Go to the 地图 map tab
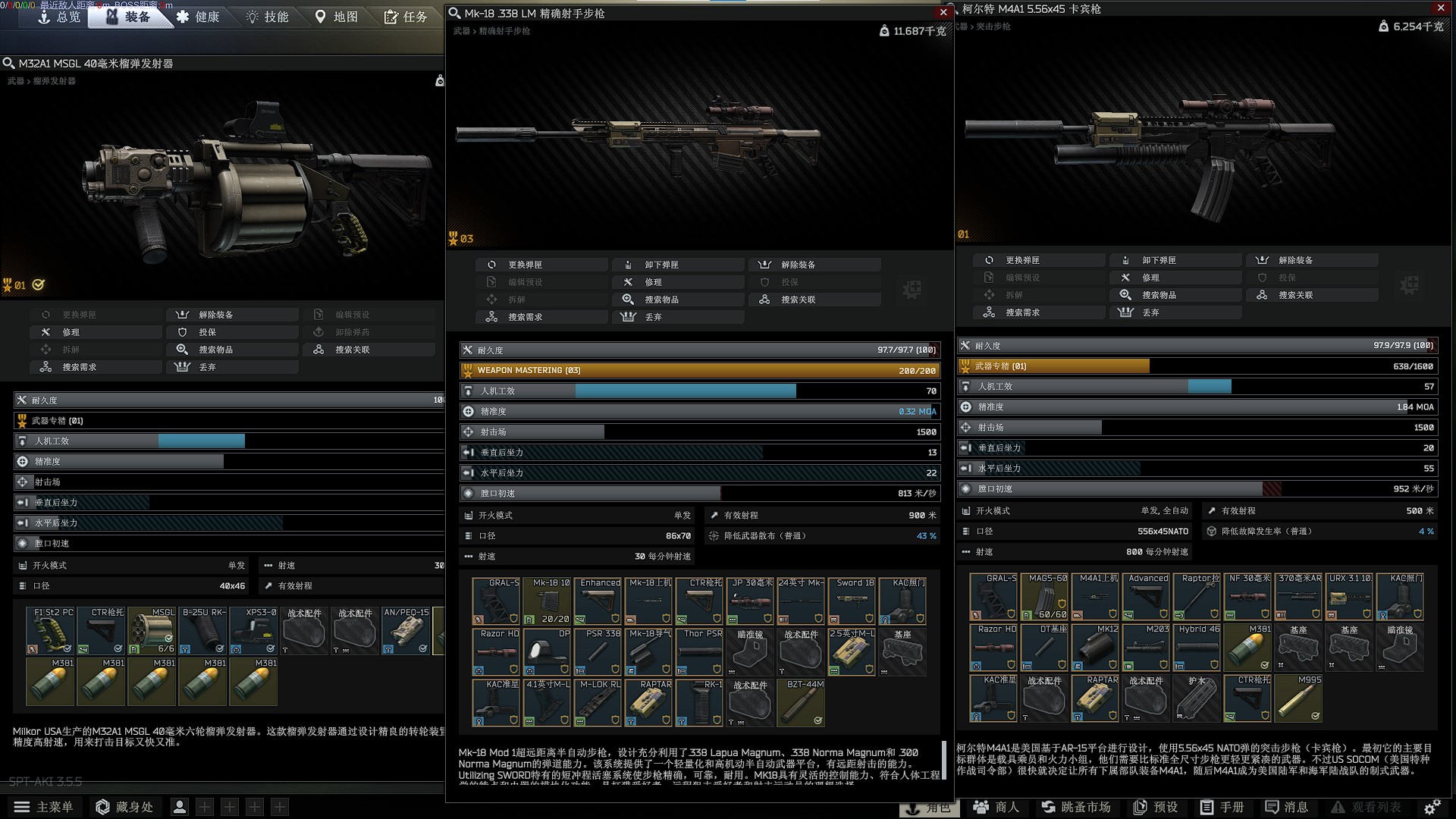 click(336, 17)
